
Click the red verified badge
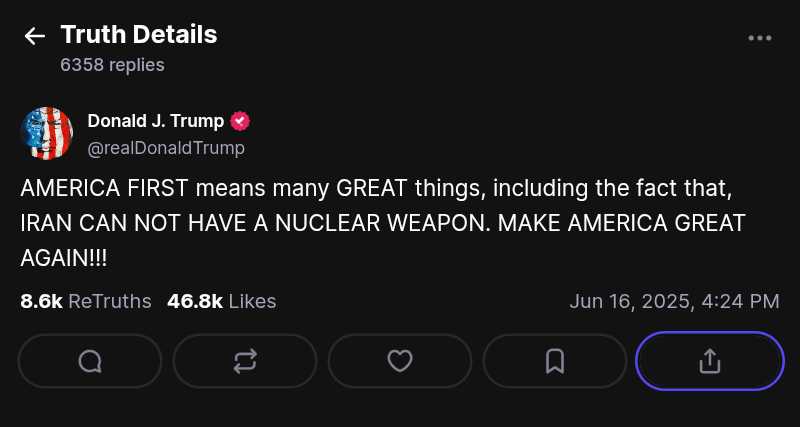[240, 121]
